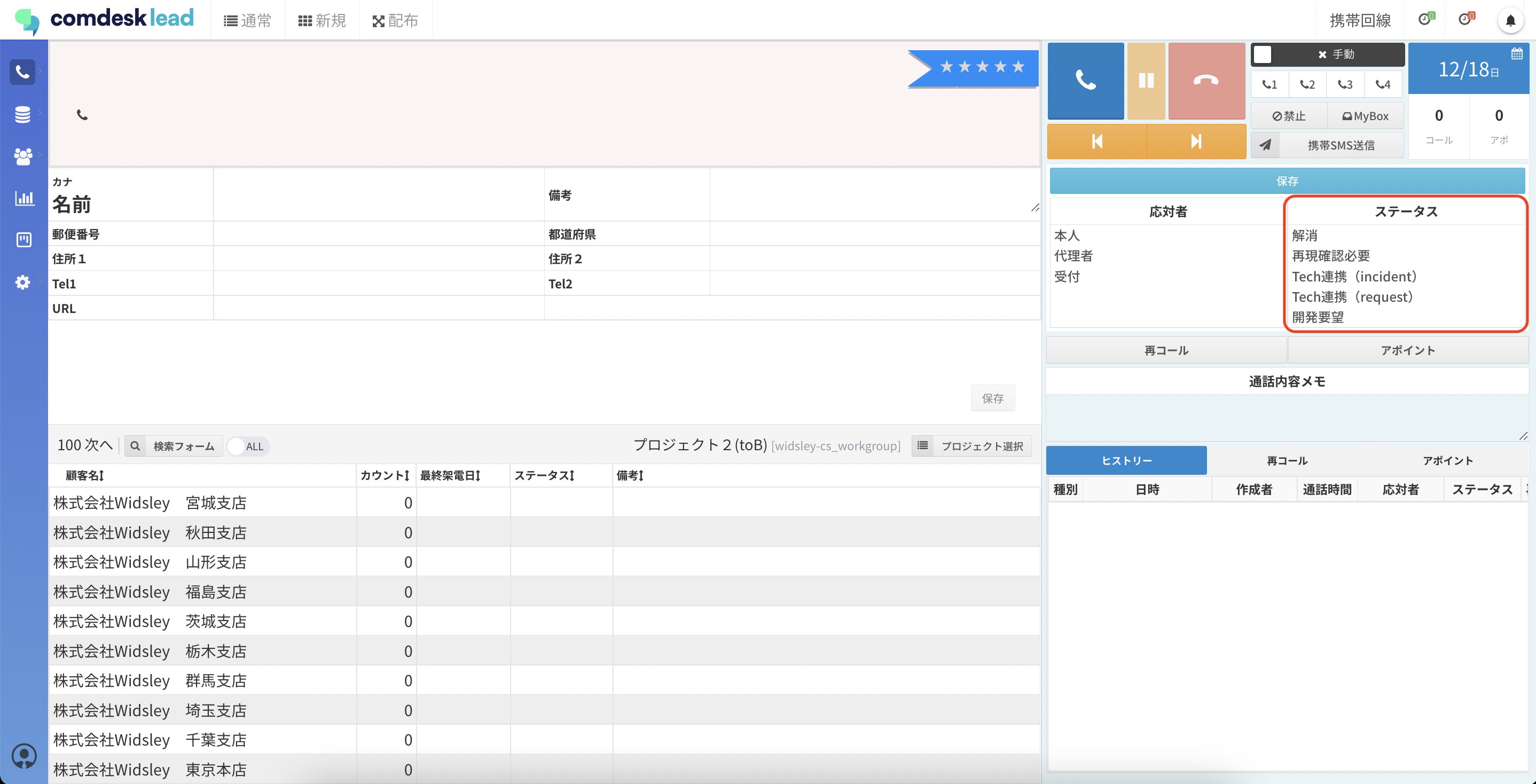Select 本人 in the 応対者 list
This screenshot has height=784, width=1536.
pyautogui.click(x=1067, y=236)
